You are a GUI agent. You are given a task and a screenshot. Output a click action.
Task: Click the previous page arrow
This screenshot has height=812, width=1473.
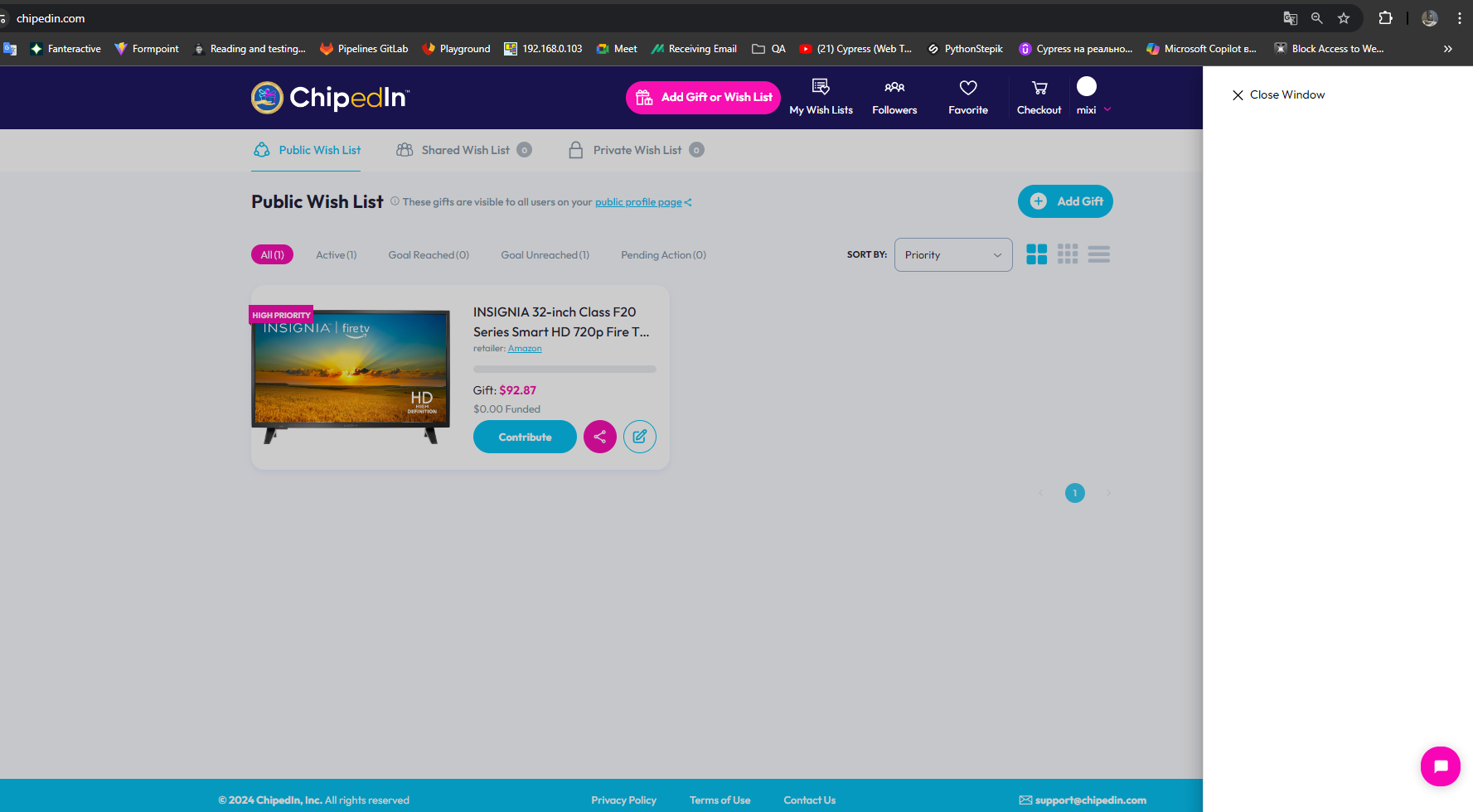point(1041,493)
